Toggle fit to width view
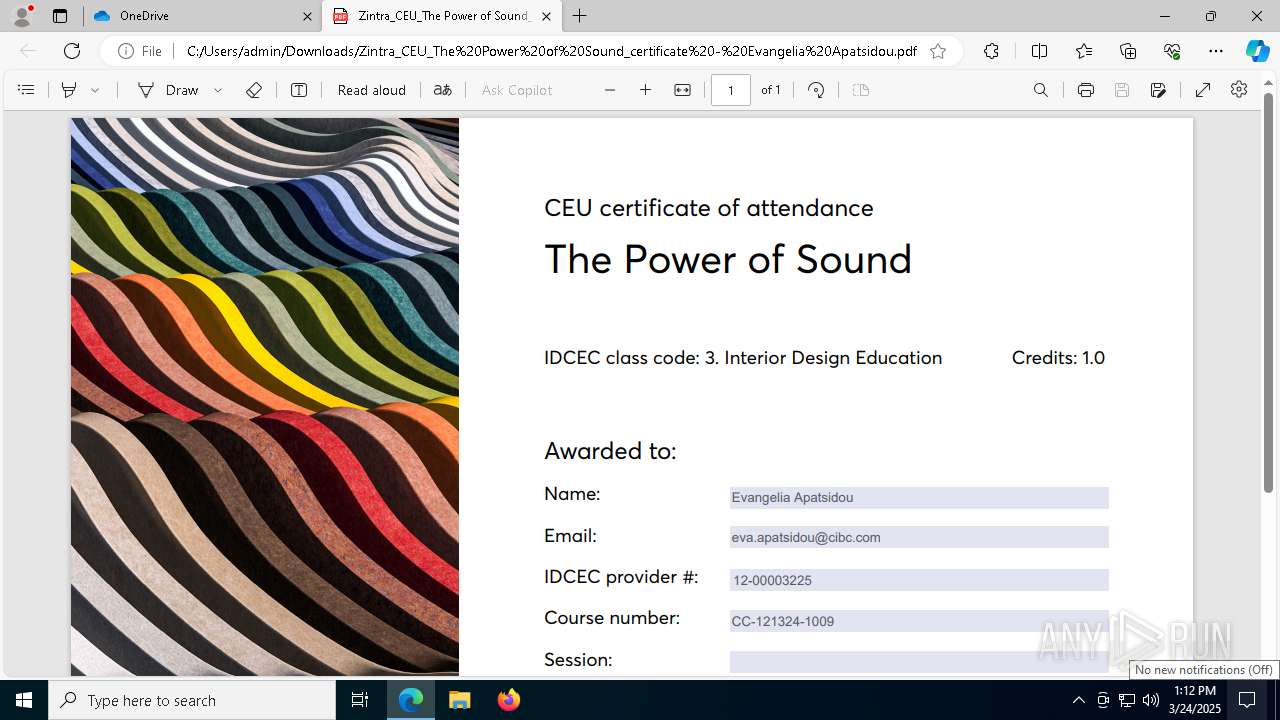Screen dimensions: 1280x720 point(682,90)
